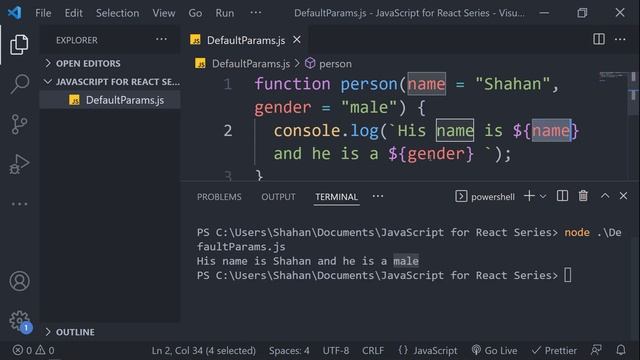Open the Accounts menu icon
640x360 pixels.
19,281
